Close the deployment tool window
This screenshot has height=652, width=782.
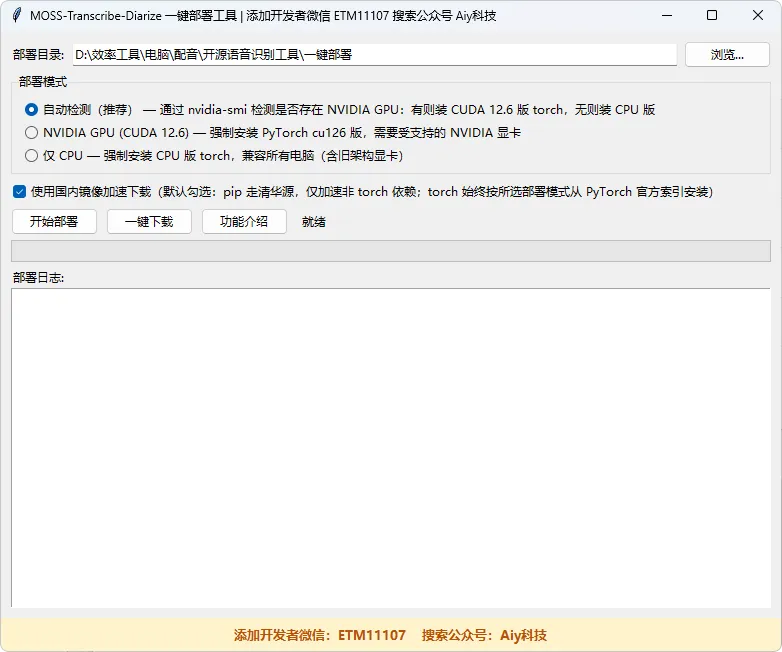[758, 15]
